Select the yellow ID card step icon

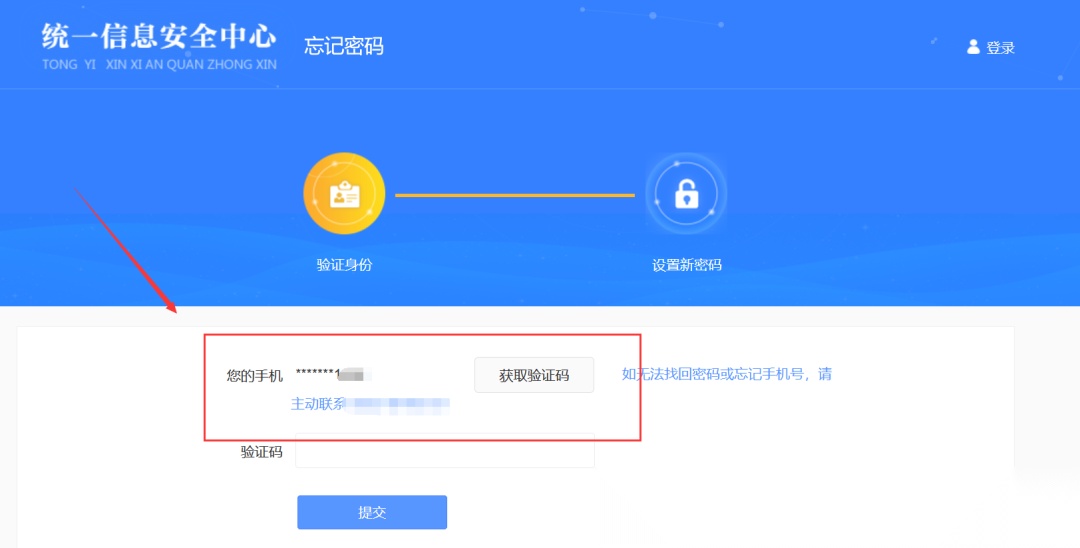344,193
